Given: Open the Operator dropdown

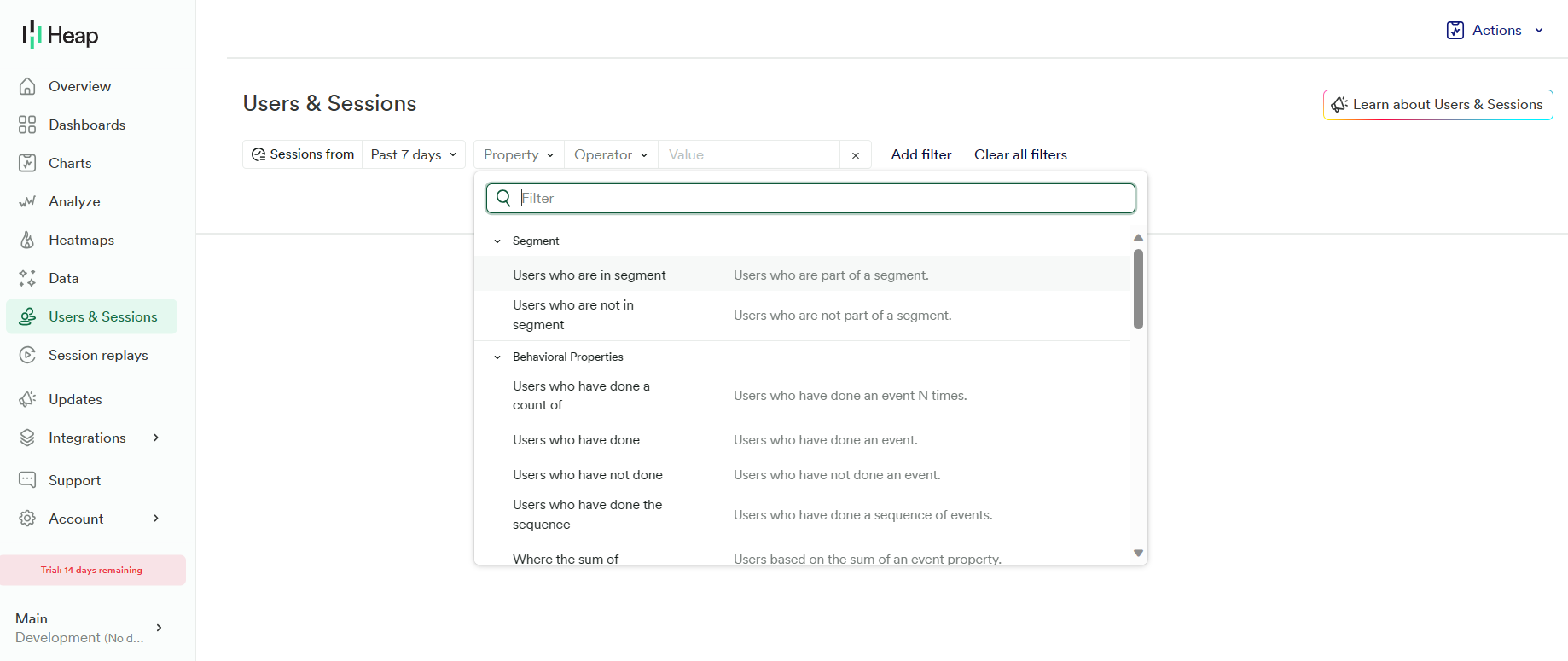Looking at the screenshot, I should point(611,154).
